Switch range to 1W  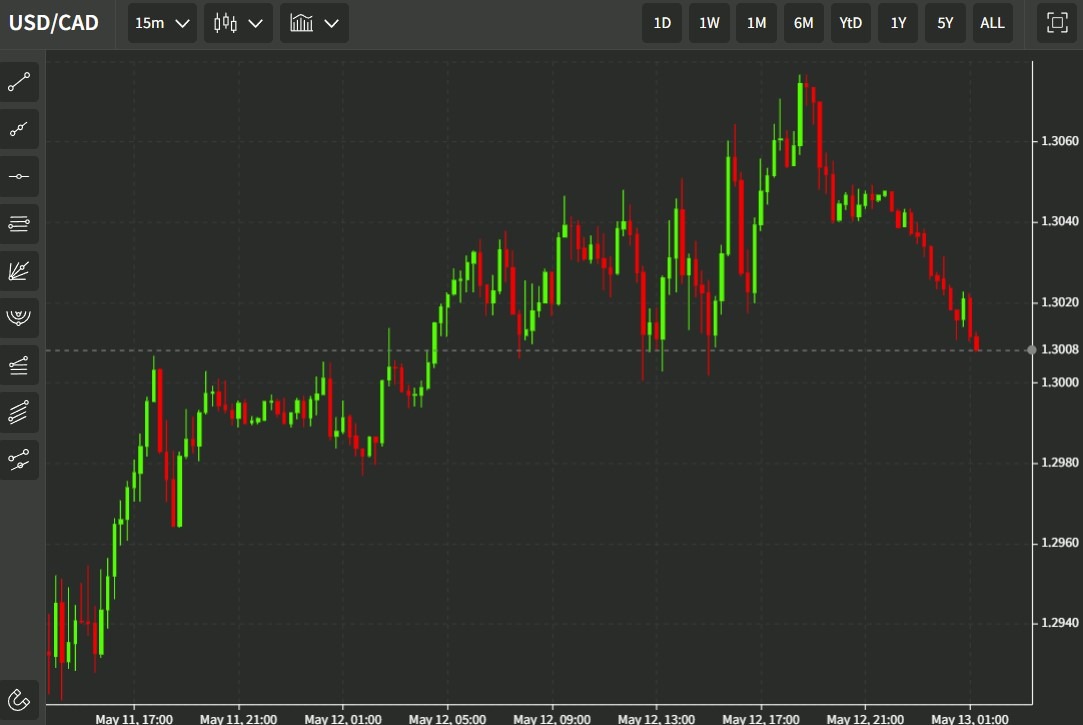click(x=709, y=23)
